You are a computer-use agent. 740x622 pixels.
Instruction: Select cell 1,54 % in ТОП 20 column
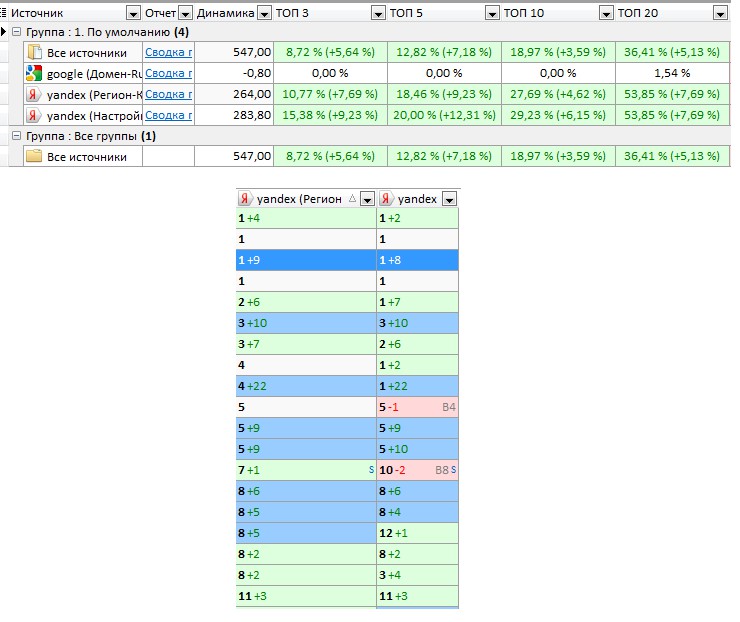pyautogui.click(x=673, y=73)
